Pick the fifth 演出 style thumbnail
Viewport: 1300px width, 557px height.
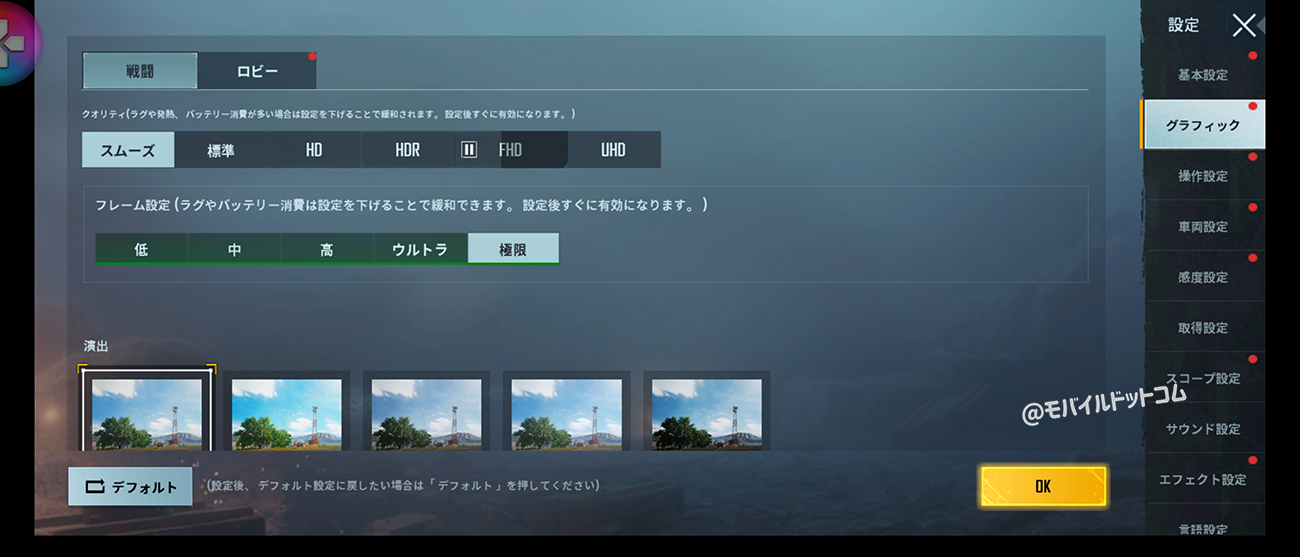[707, 411]
